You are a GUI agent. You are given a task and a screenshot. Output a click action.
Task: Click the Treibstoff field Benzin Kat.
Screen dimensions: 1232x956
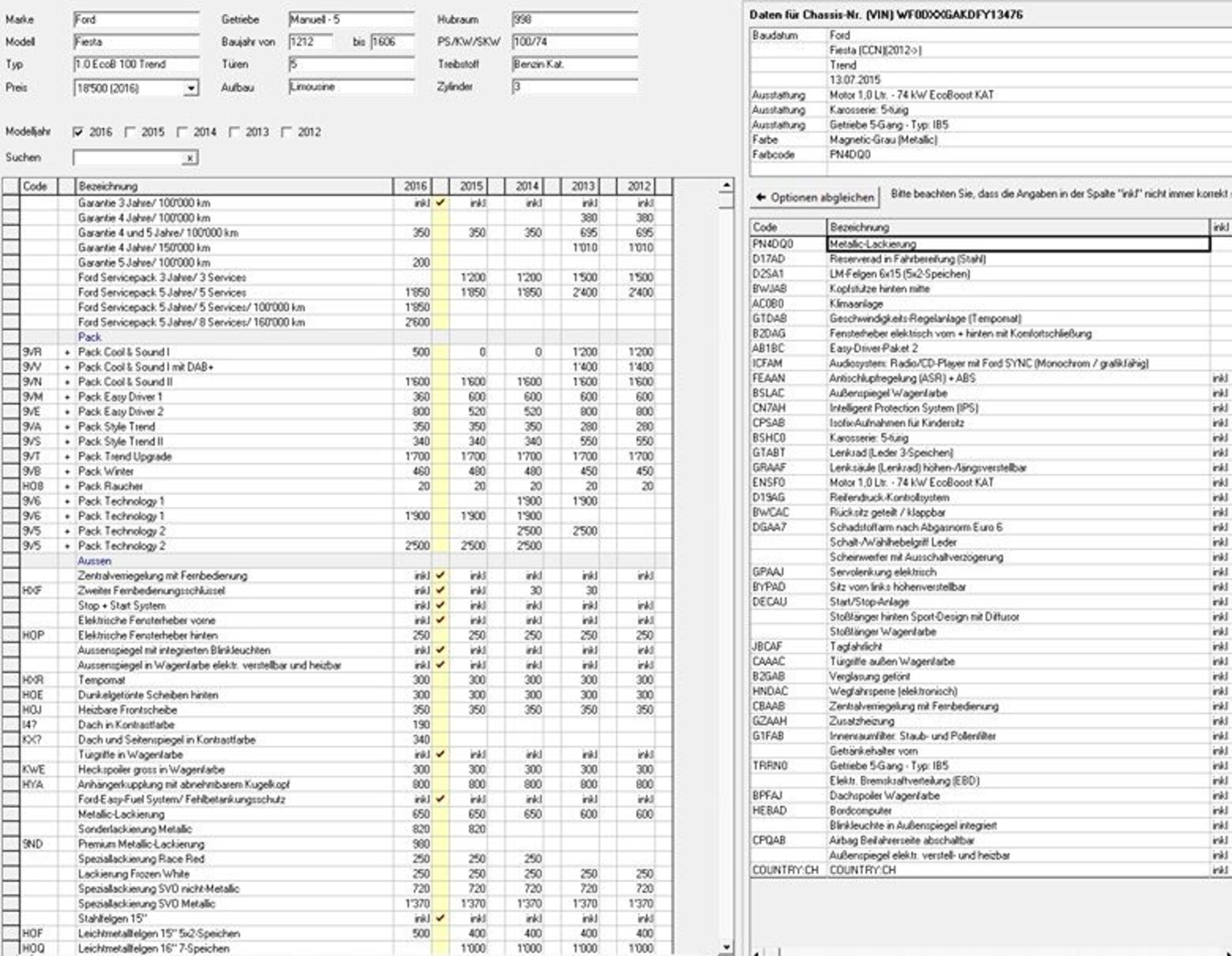[x=575, y=65]
